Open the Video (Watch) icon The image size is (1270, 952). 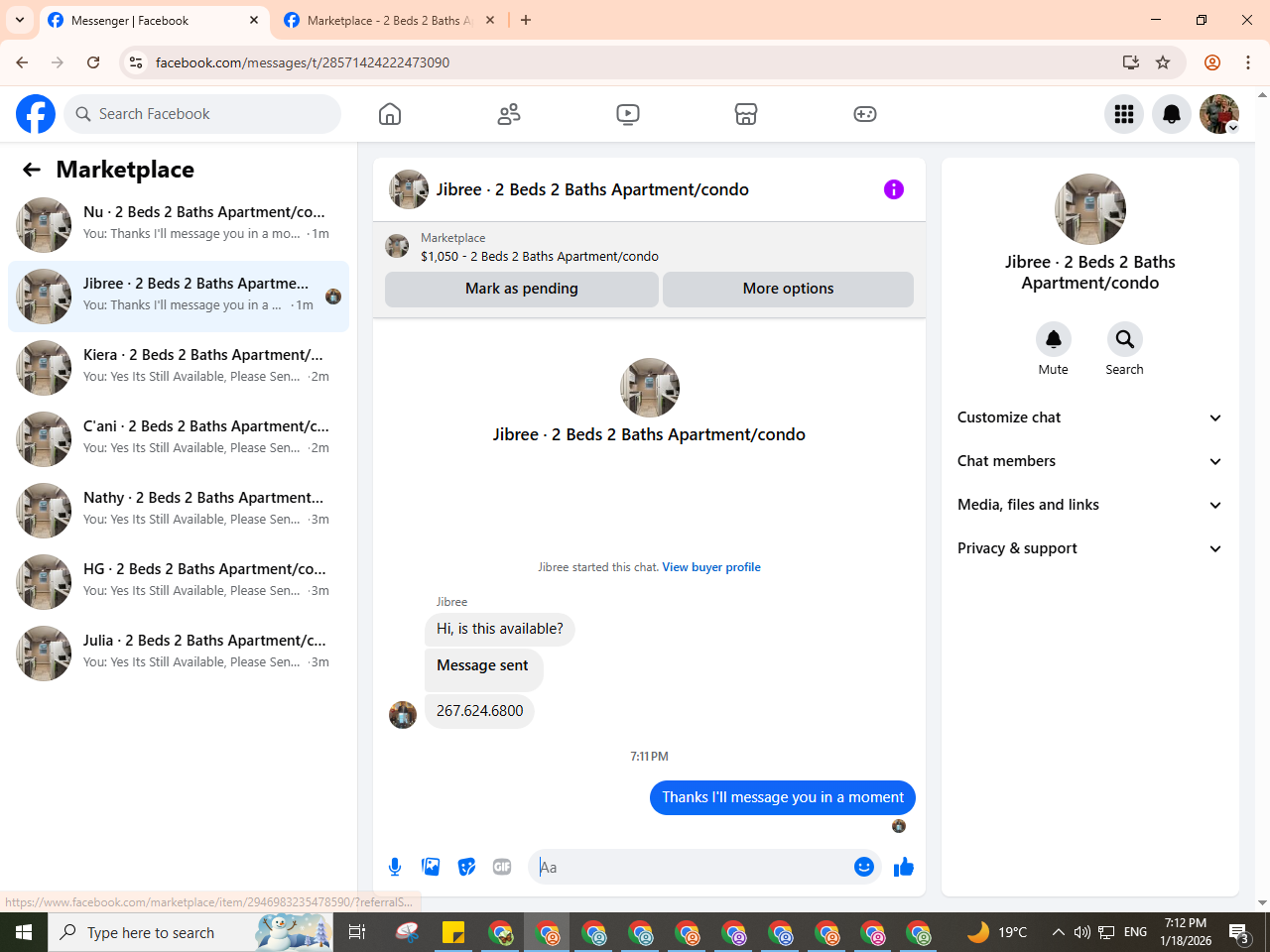tap(628, 114)
